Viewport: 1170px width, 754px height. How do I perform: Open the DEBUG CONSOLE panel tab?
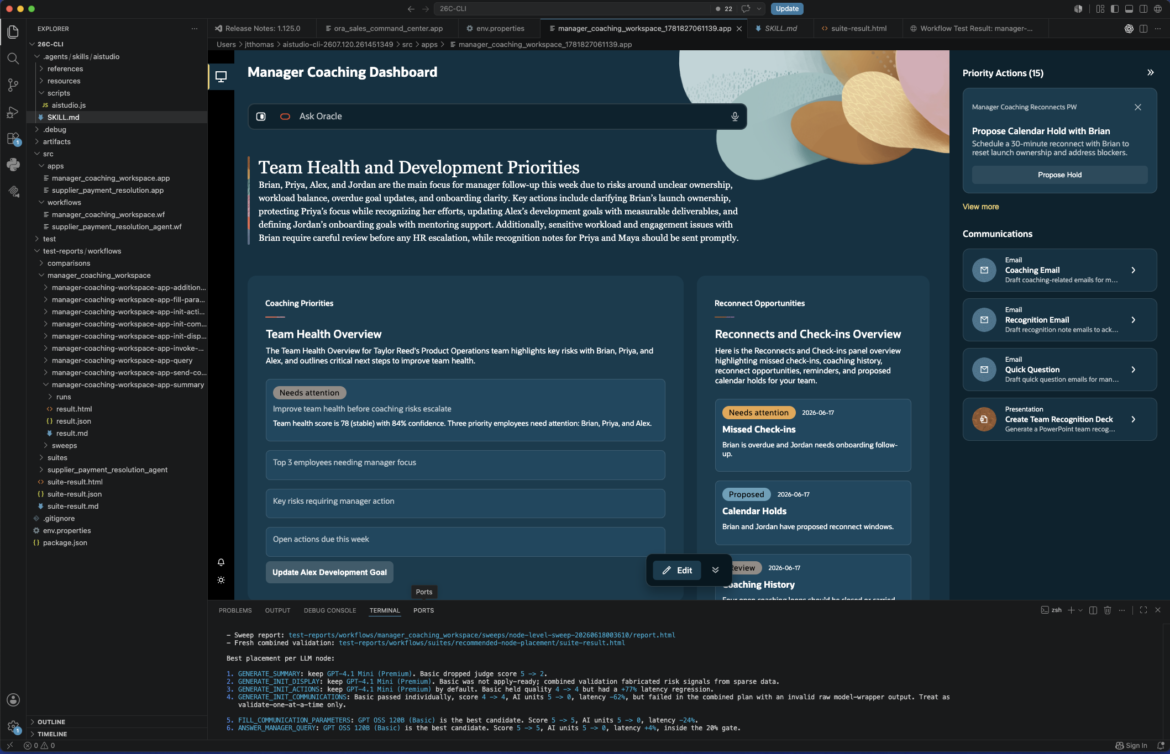pos(330,611)
